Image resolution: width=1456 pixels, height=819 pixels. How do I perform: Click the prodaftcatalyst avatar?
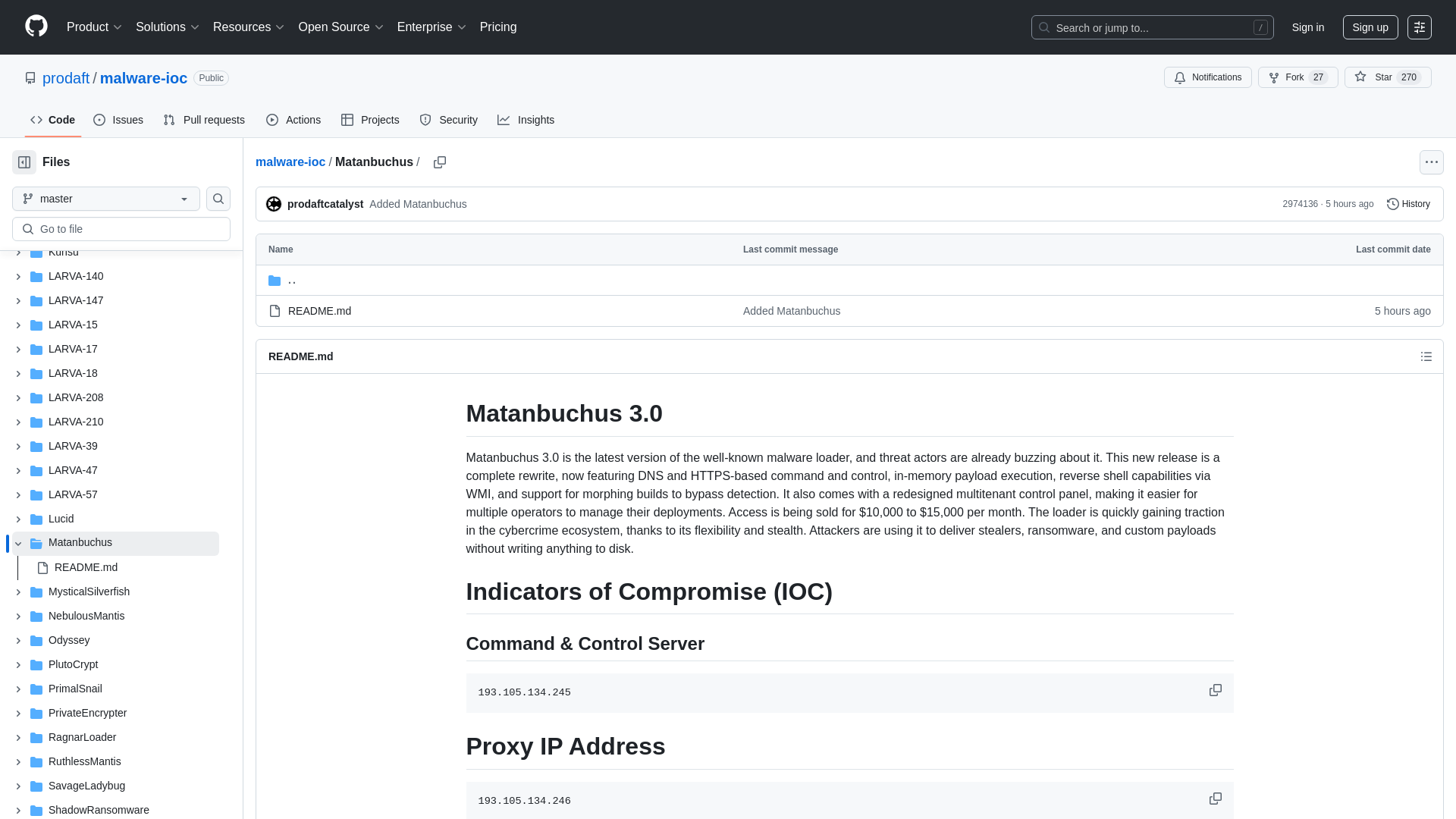(x=274, y=204)
